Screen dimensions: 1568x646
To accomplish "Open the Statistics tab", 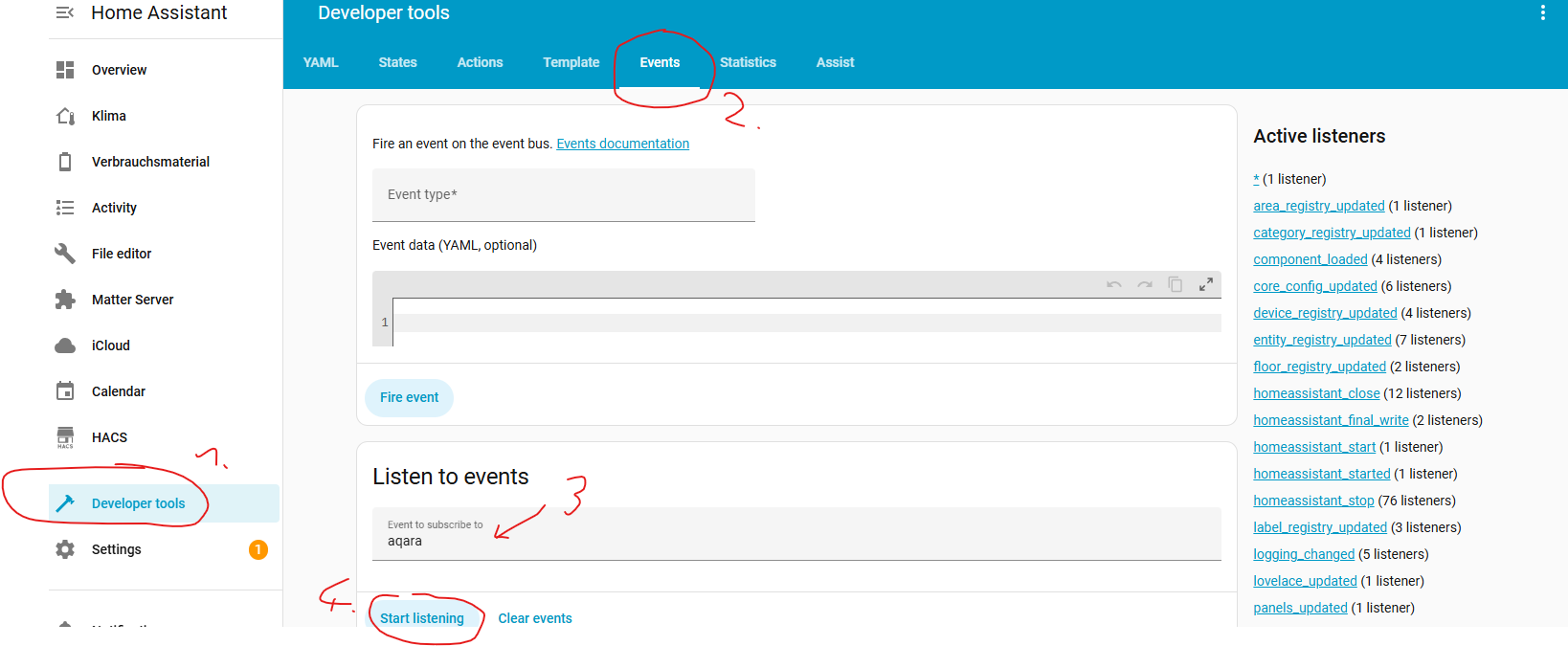I will tap(748, 62).
